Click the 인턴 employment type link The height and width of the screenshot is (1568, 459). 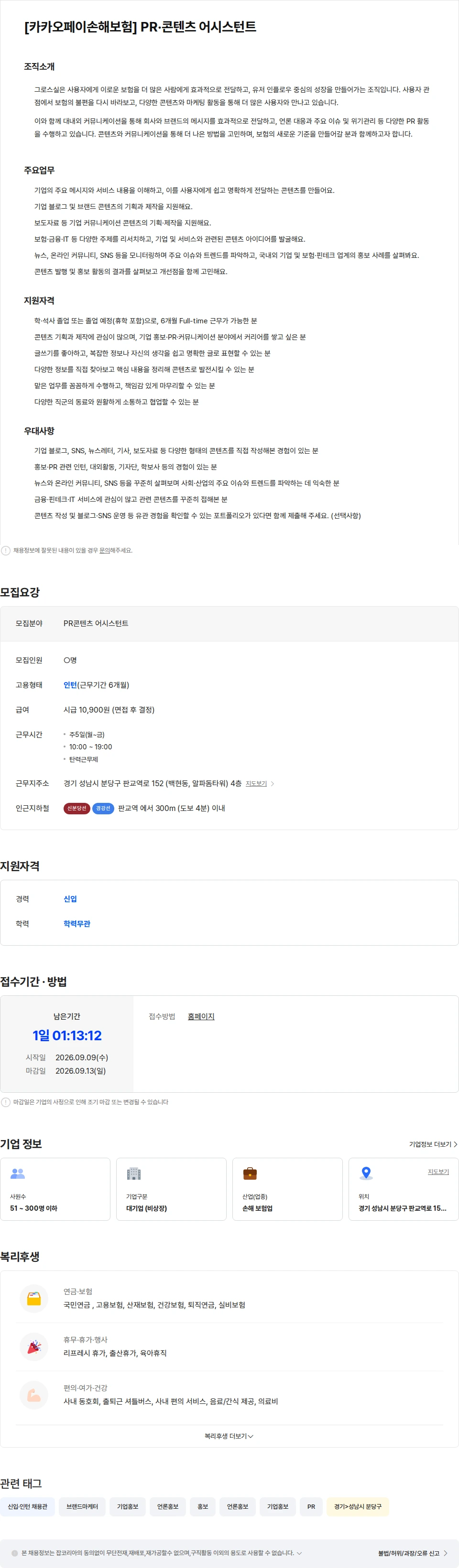pyautogui.click(x=70, y=685)
